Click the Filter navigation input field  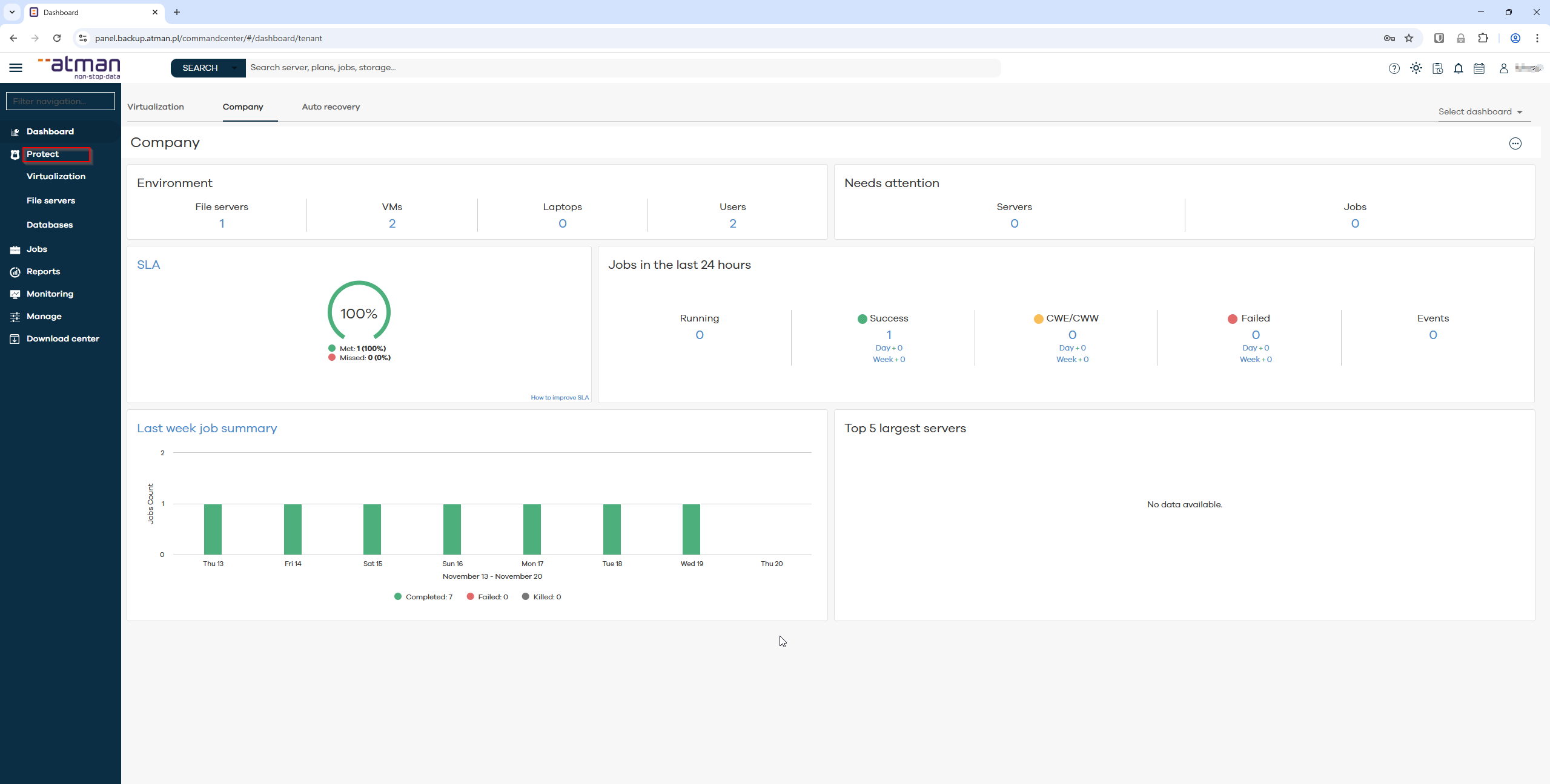[61, 101]
